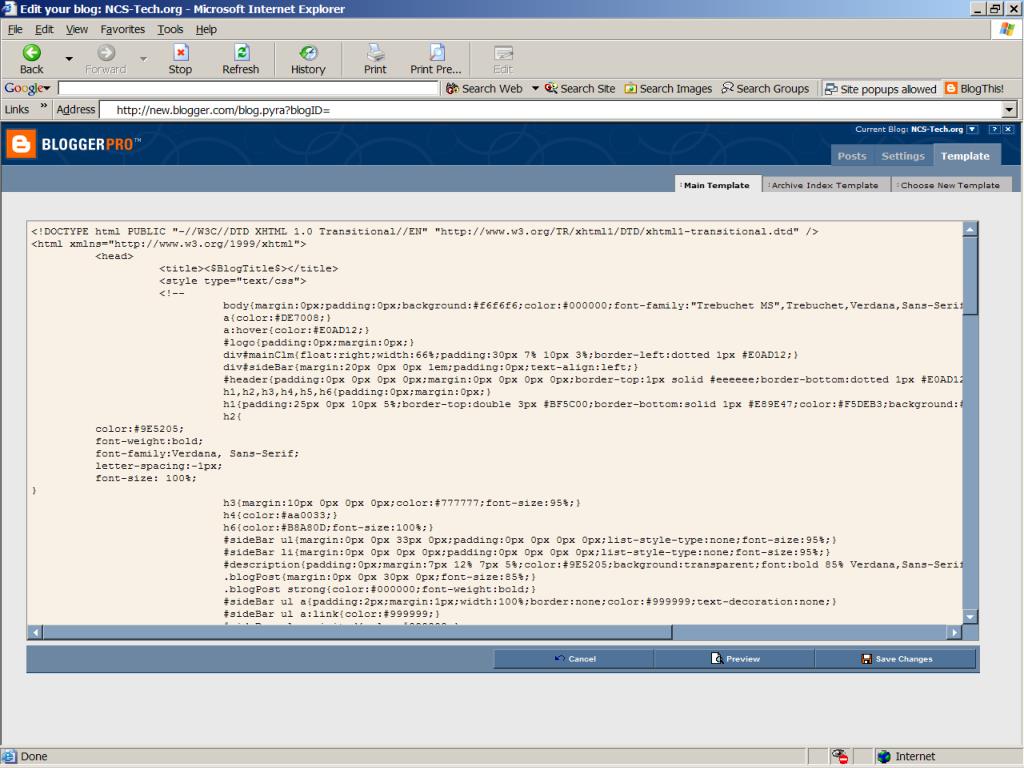Image resolution: width=1024 pixels, height=768 pixels.
Task: Expand the Search Web dropdown arrow
Action: coord(535,88)
